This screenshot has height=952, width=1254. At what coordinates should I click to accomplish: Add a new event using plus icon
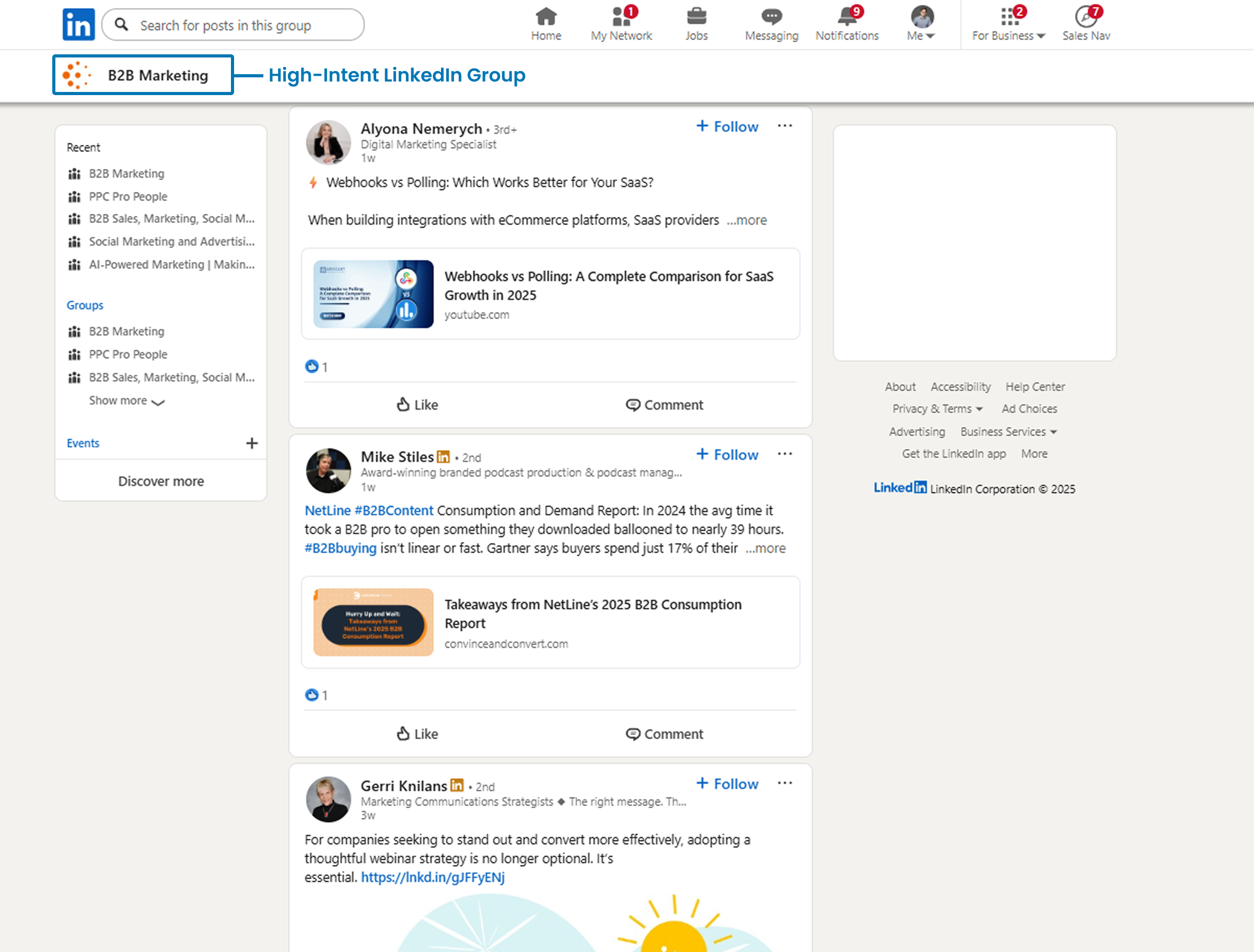click(x=252, y=443)
